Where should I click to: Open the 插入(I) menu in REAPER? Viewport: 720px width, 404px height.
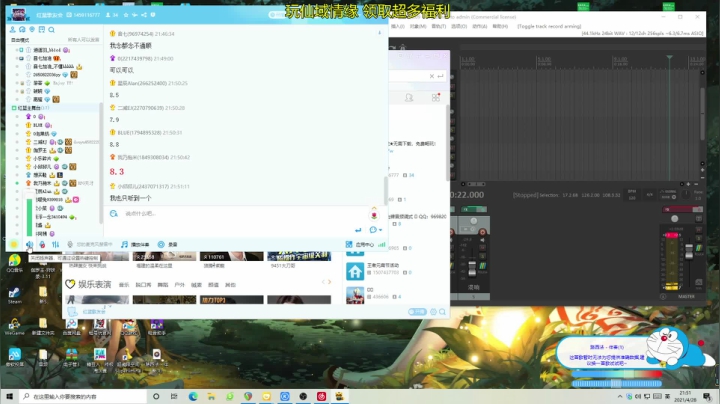pyautogui.click(x=398, y=26)
